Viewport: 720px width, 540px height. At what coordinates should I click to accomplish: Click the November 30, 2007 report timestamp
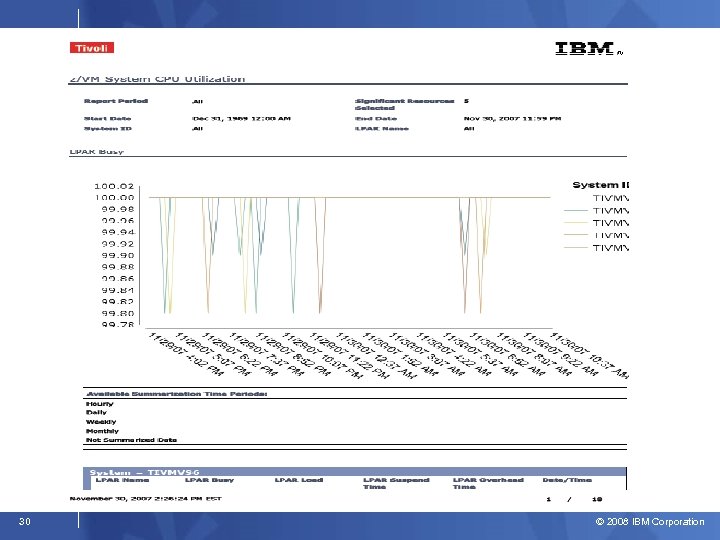pyautogui.click(x=146, y=498)
